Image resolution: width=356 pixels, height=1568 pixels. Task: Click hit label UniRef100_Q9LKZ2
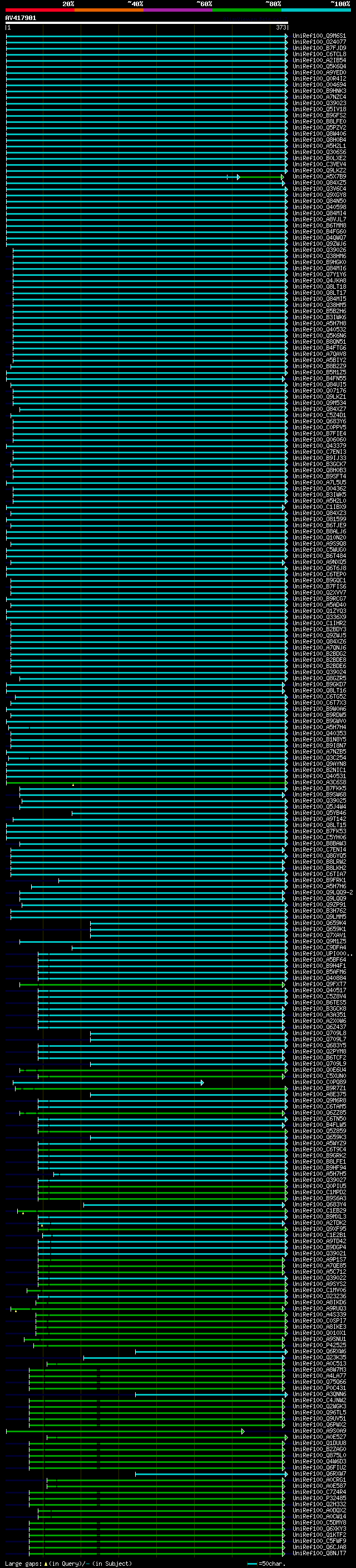pos(319,170)
